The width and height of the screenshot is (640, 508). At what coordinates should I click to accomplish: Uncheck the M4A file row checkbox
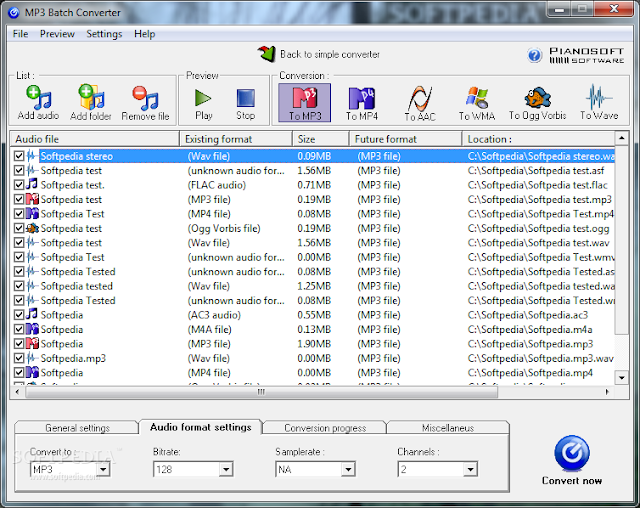tap(19, 329)
